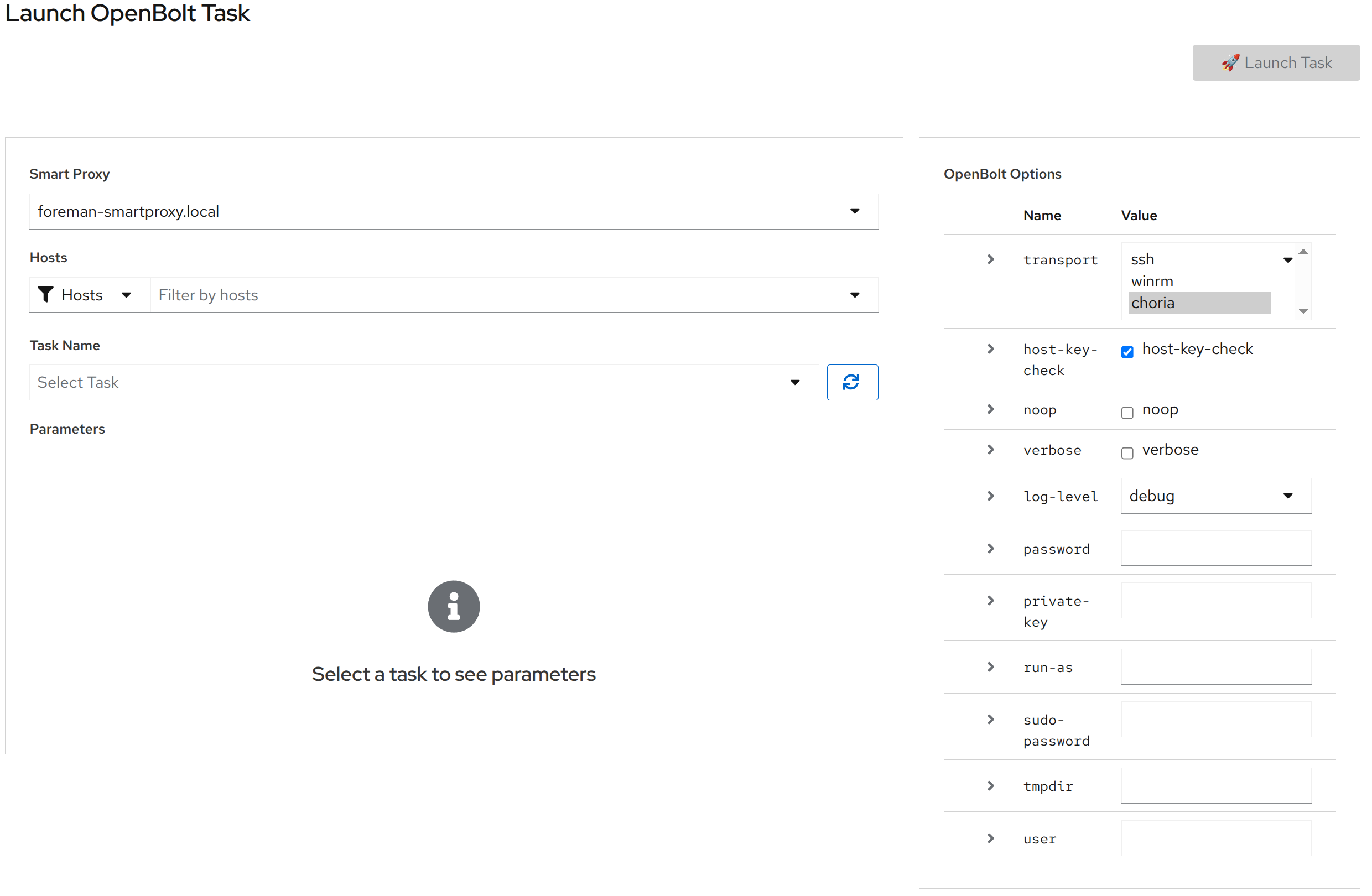Select winrm in the transport list
Image resolution: width=1372 pixels, height=896 pixels.
point(1199,281)
